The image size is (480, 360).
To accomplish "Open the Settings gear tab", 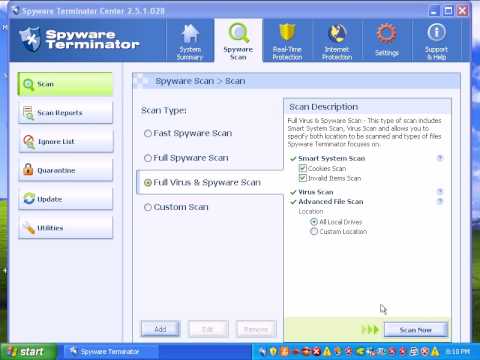I will tap(387, 41).
